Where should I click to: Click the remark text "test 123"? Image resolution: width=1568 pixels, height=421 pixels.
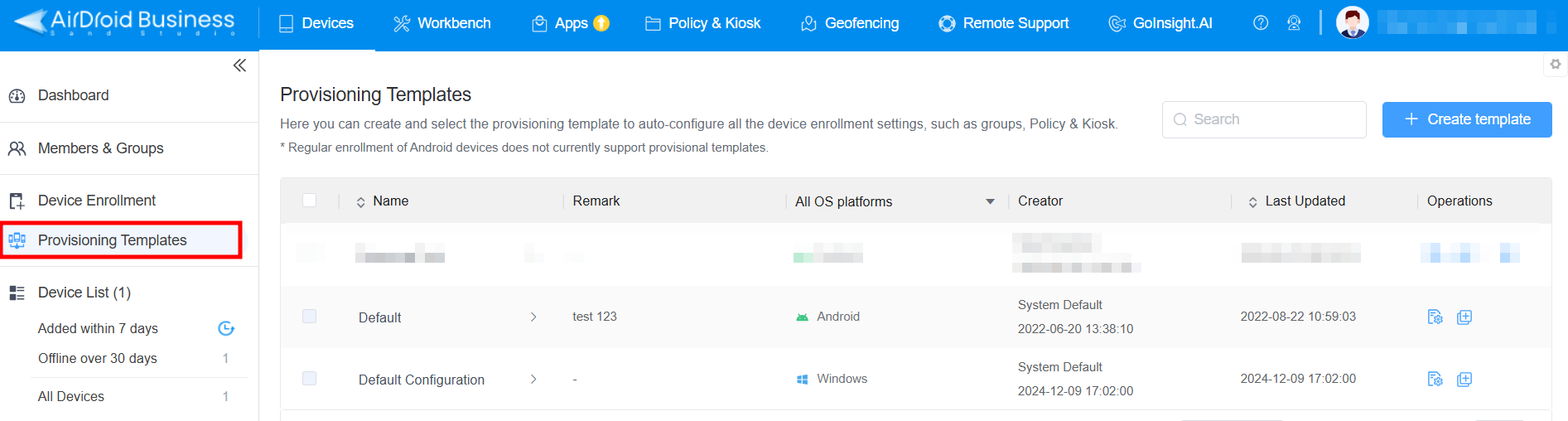(x=595, y=317)
